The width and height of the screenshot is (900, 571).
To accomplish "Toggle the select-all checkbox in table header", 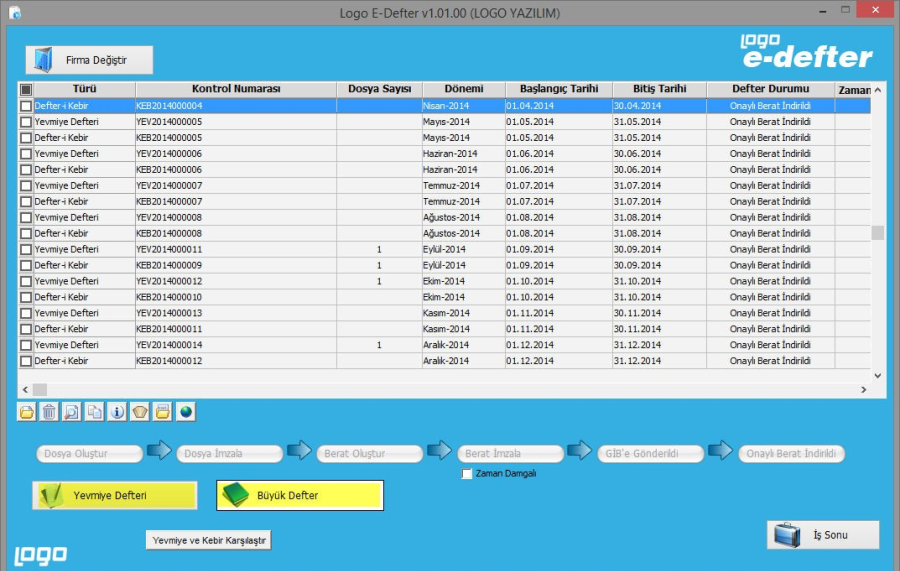I will (x=26, y=90).
